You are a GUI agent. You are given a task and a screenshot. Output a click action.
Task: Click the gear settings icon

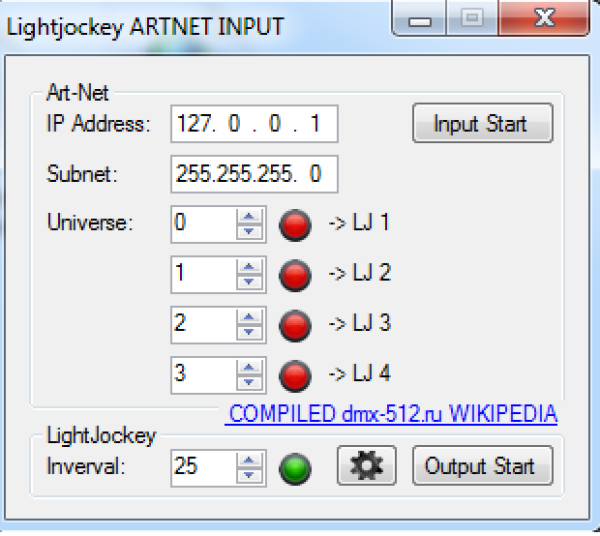coord(367,466)
